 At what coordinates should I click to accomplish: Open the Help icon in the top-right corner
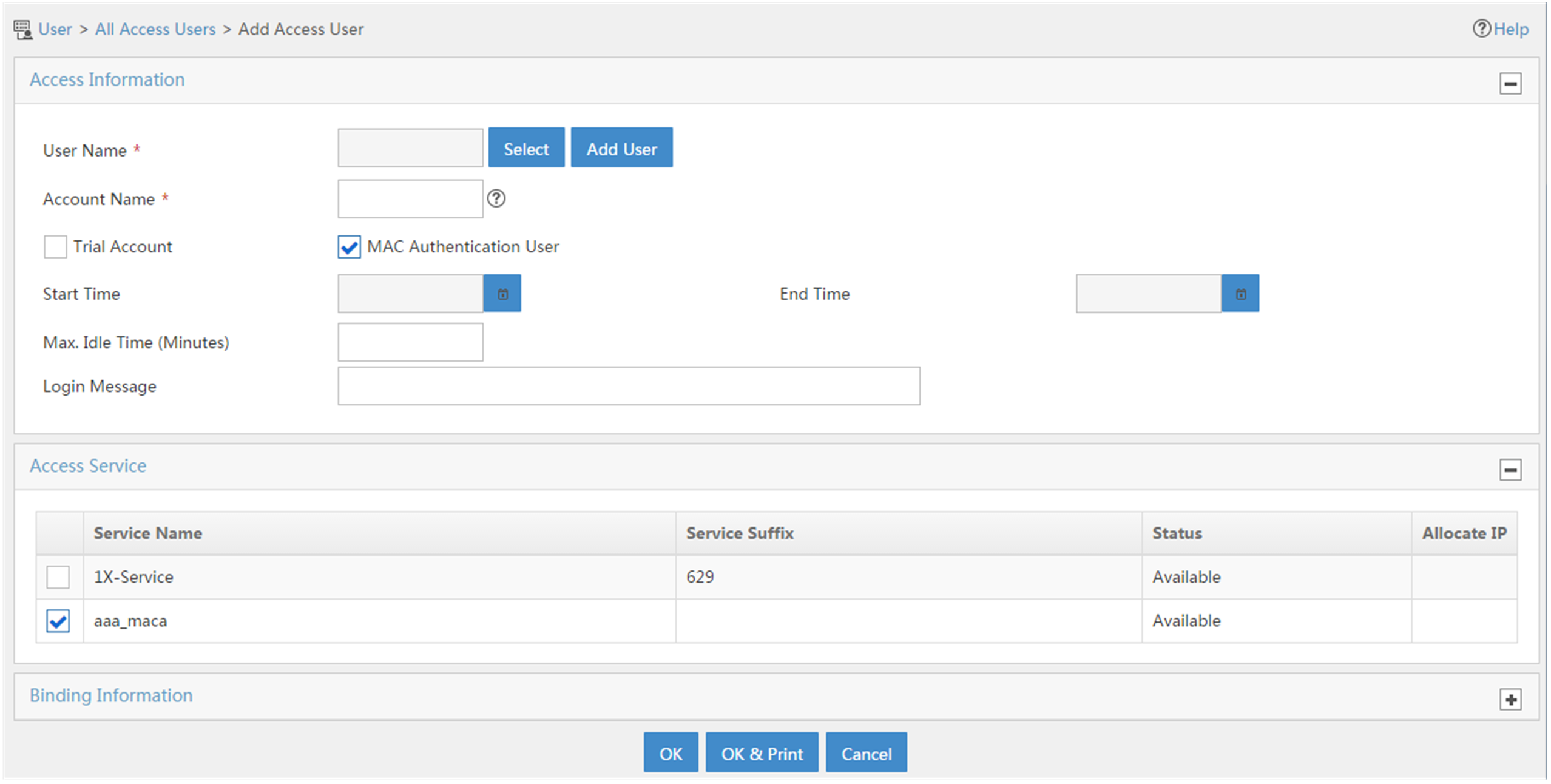tap(1481, 29)
